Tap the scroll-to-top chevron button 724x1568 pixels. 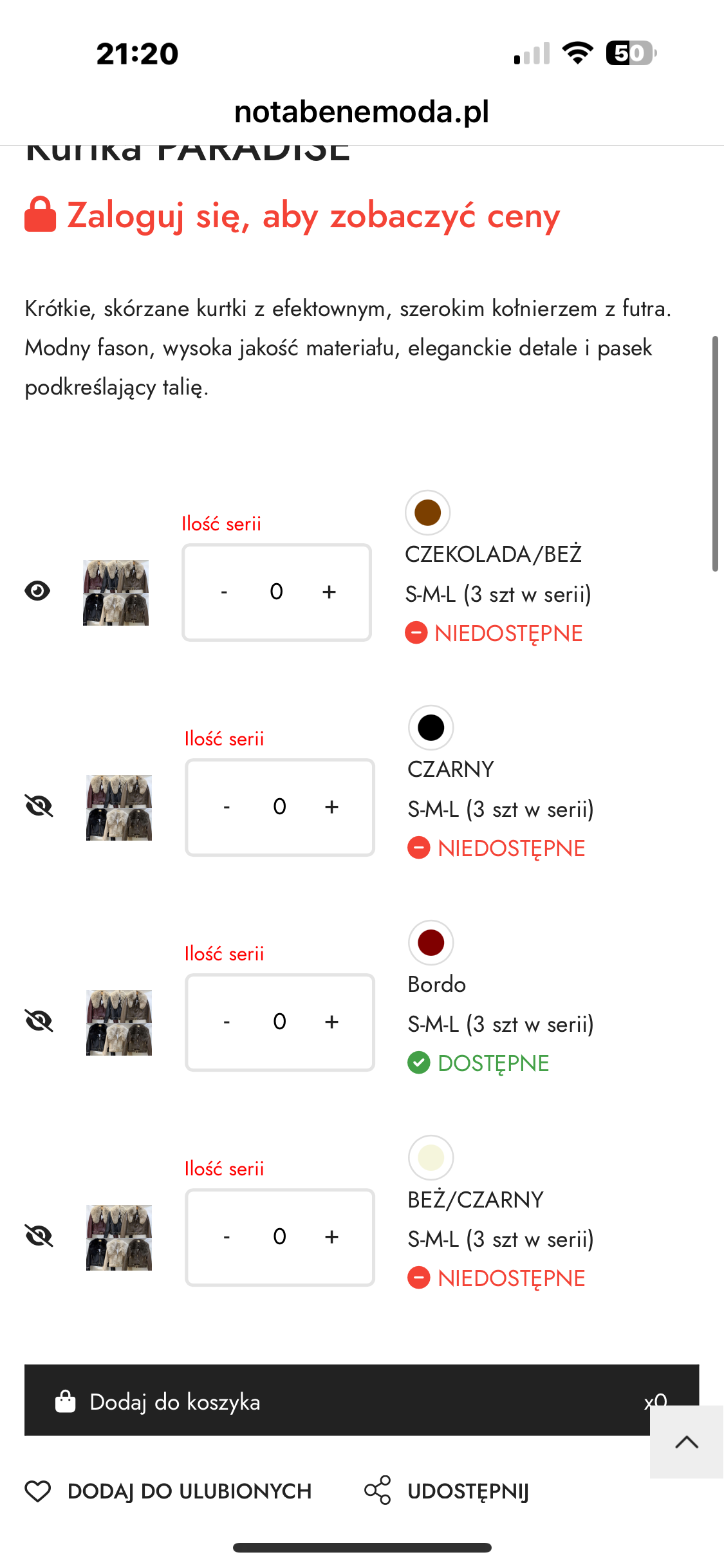[x=687, y=1442]
